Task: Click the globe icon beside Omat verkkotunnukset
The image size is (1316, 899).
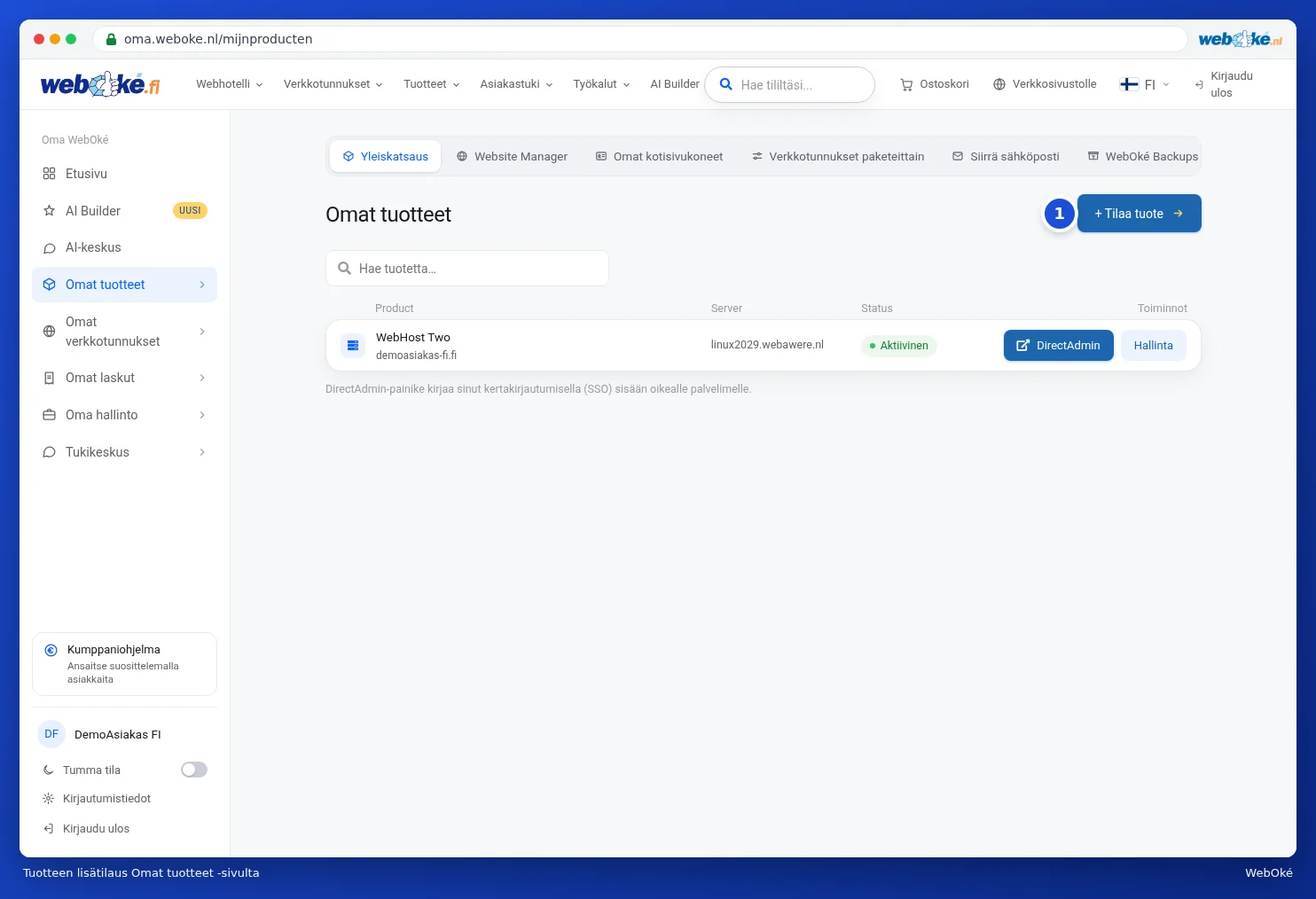Action: (x=49, y=332)
